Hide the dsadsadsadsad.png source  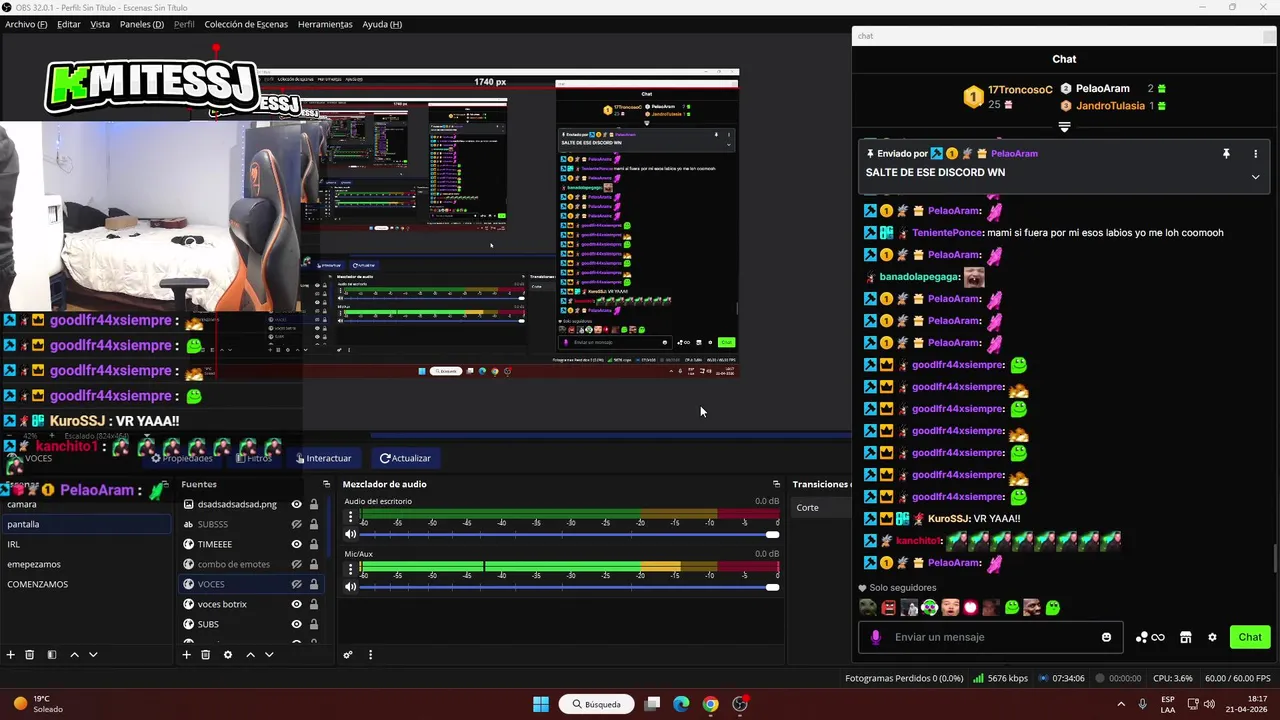[x=296, y=504]
